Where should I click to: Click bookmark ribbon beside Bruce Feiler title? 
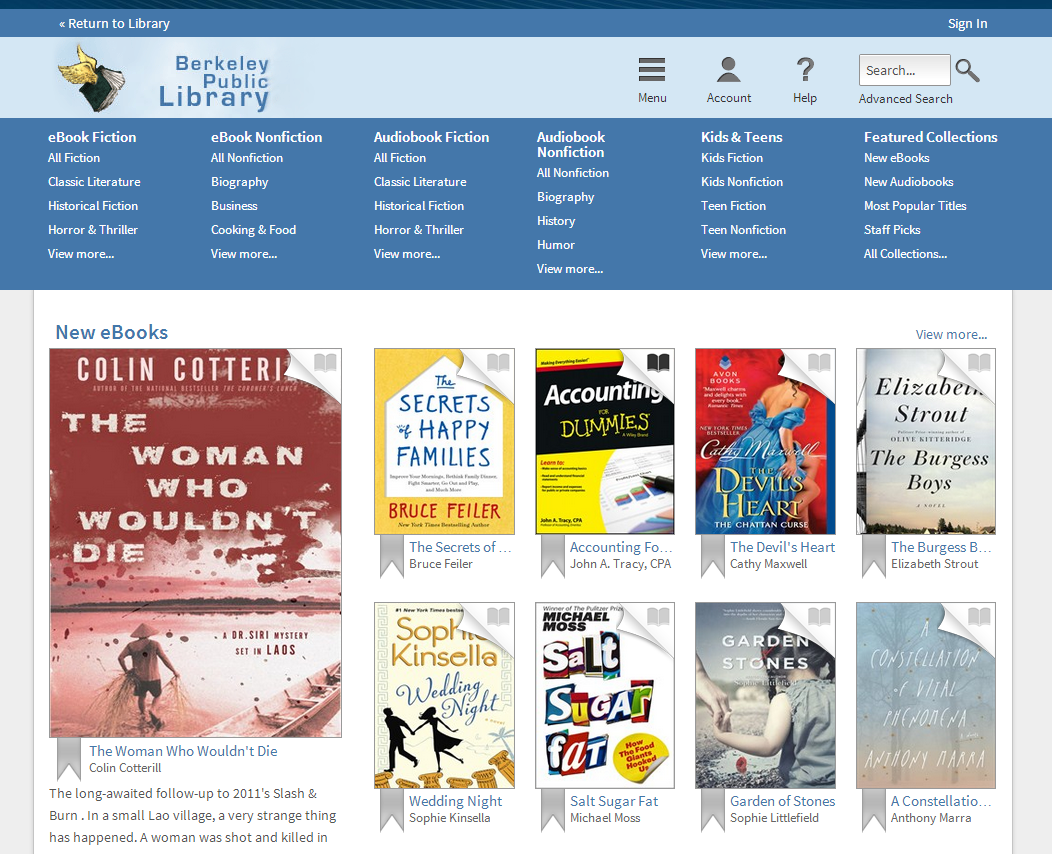point(392,556)
